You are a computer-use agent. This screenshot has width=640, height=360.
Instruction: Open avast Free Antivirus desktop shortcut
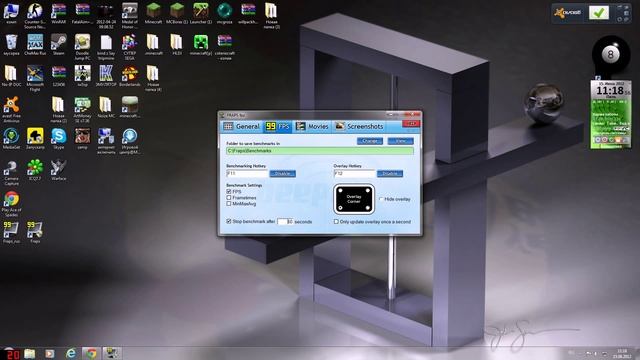pyautogui.click(x=11, y=109)
